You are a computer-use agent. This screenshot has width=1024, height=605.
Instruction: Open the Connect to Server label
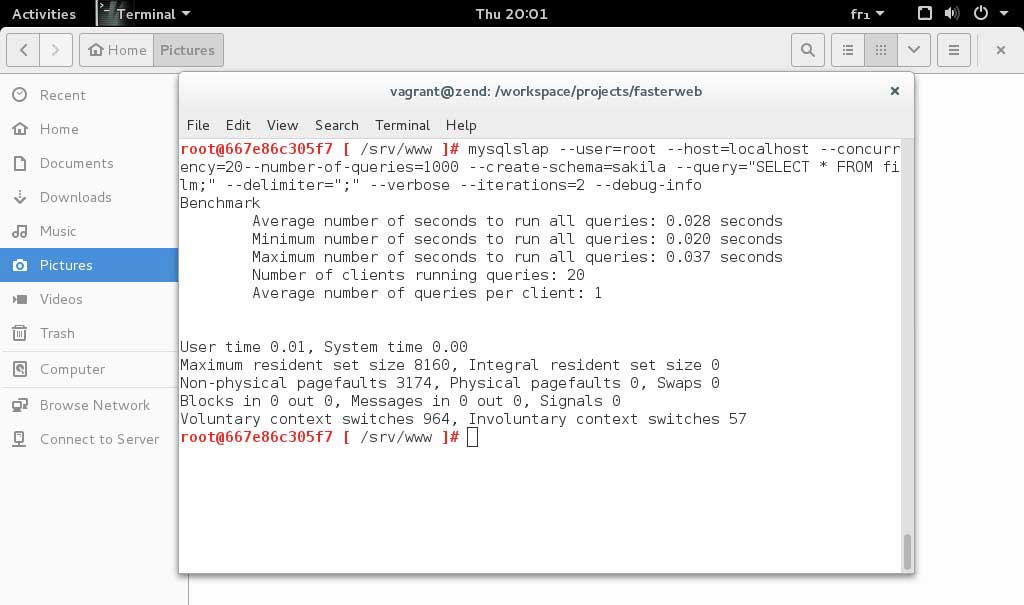[99, 439]
